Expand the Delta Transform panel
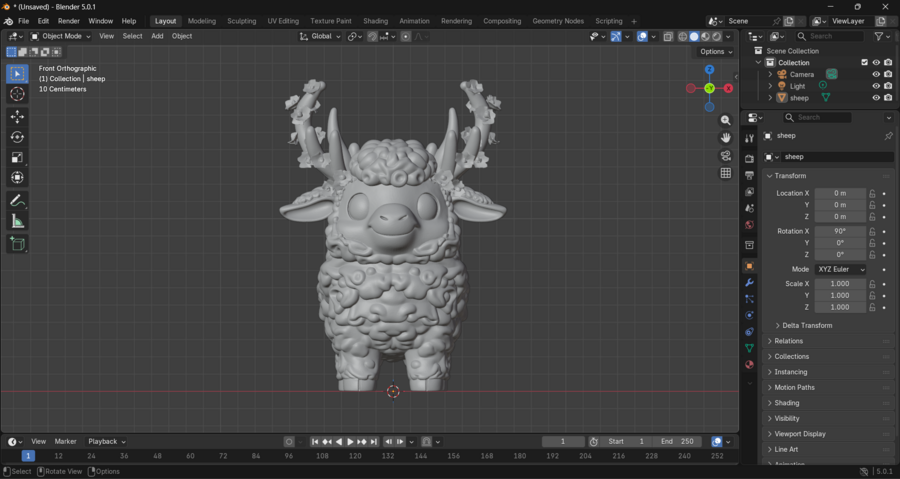The width and height of the screenshot is (900, 479). (x=808, y=325)
